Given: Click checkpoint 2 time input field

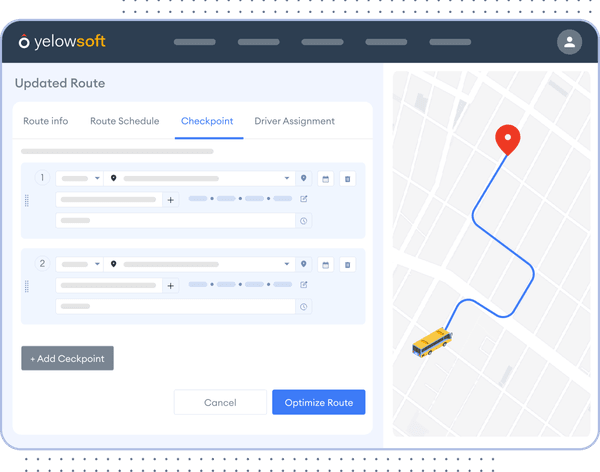Looking at the screenshot, I should (x=176, y=307).
